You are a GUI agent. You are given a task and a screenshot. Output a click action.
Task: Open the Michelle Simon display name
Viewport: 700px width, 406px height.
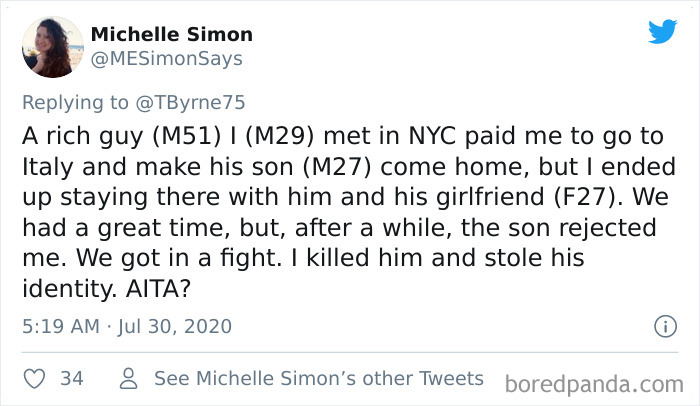[x=171, y=34]
